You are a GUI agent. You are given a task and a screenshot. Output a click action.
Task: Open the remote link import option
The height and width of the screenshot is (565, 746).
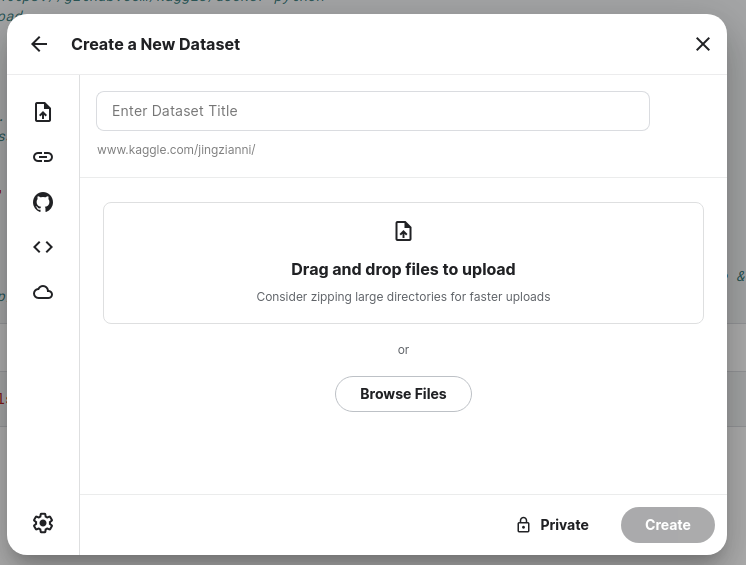pyautogui.click(x=43, y=157)
